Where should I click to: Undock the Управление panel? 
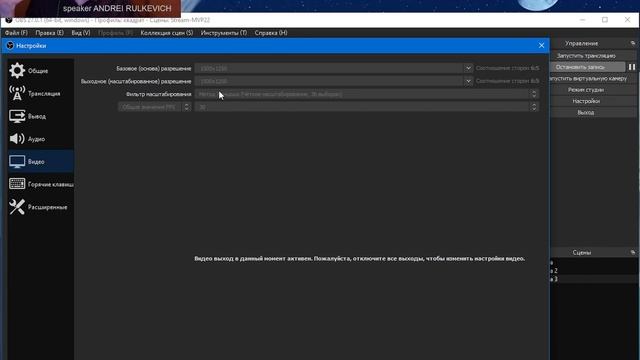[633, 43]
